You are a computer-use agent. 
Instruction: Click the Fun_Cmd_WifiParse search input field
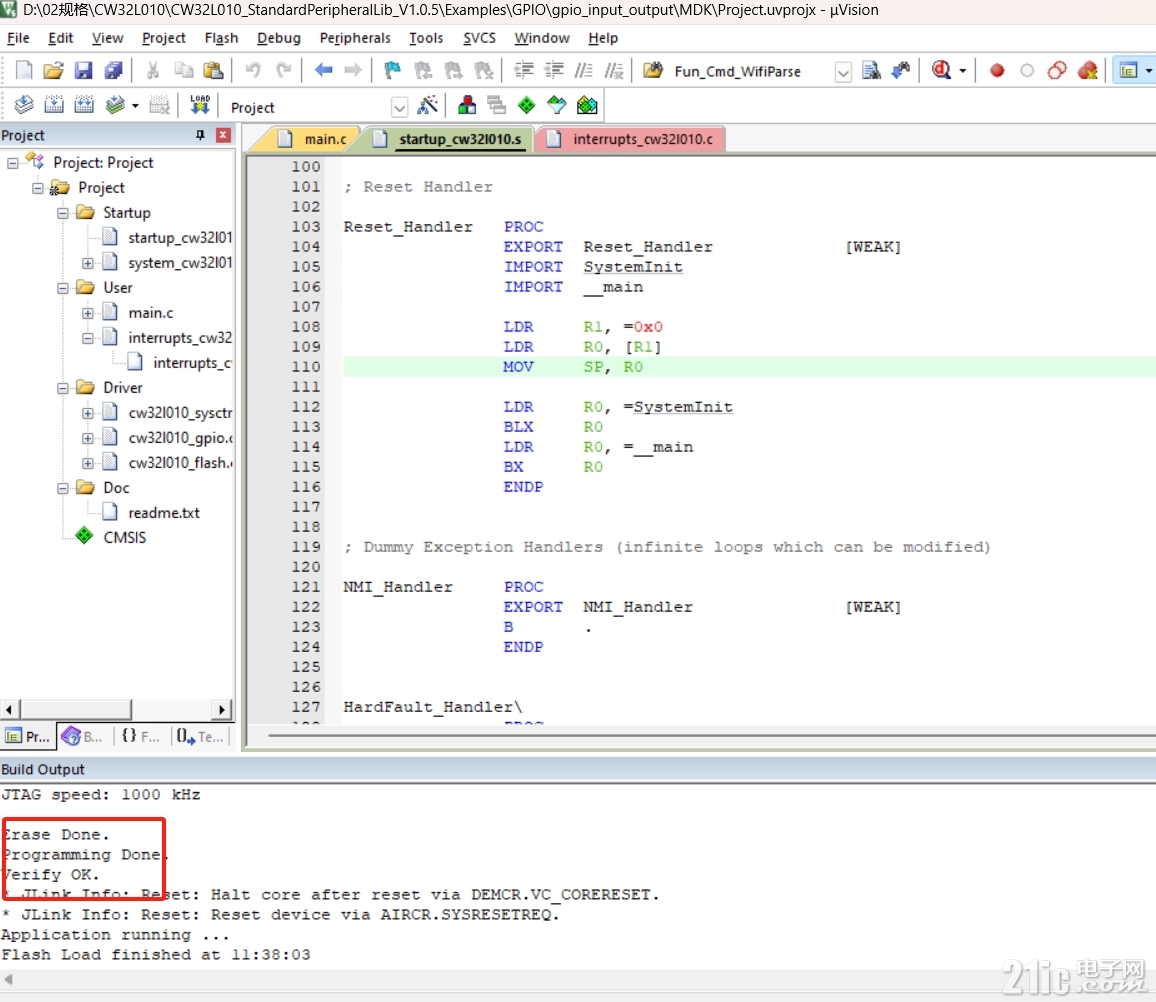[x=752, y=72]
